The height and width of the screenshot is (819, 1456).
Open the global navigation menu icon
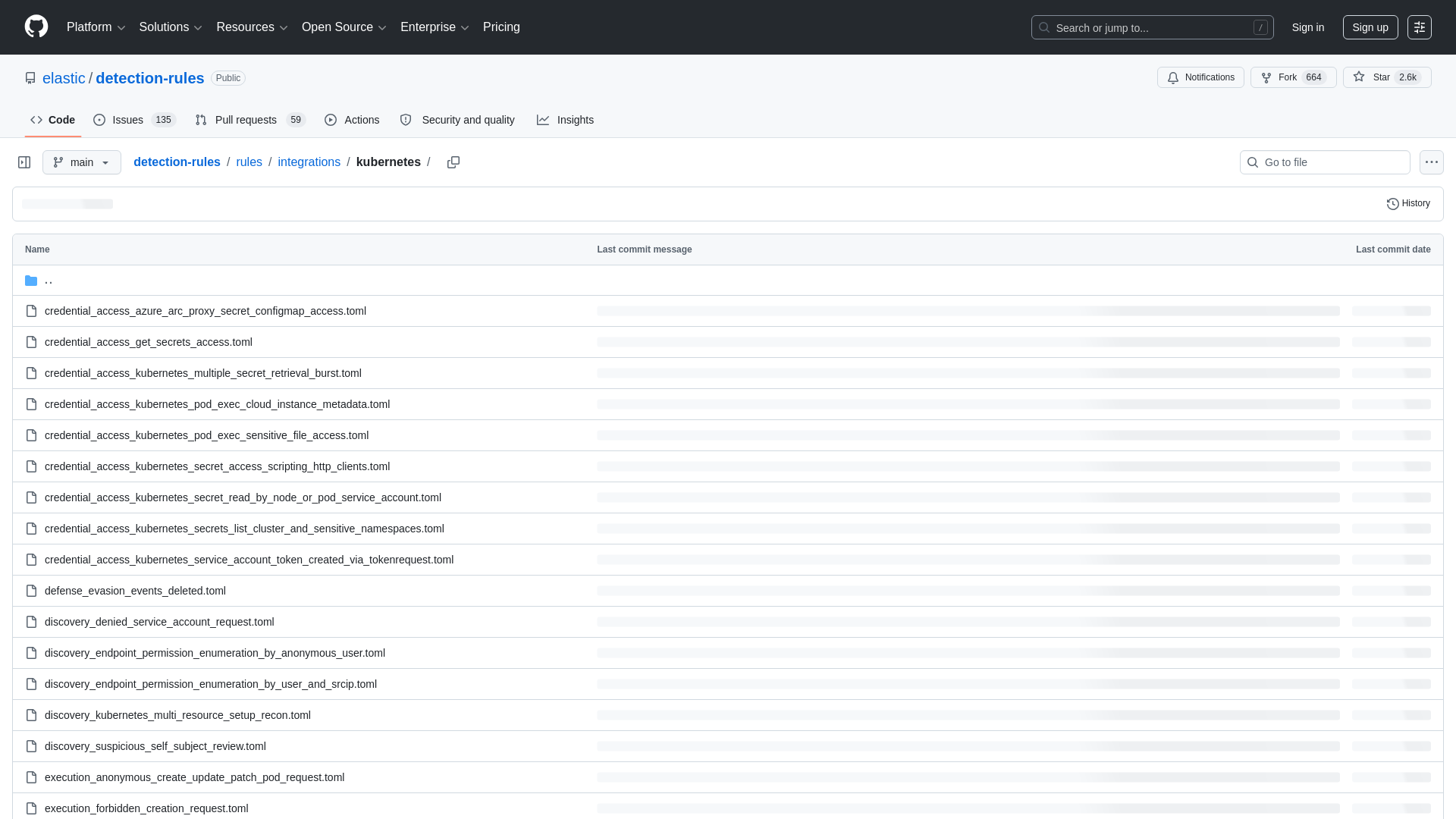1420,27
